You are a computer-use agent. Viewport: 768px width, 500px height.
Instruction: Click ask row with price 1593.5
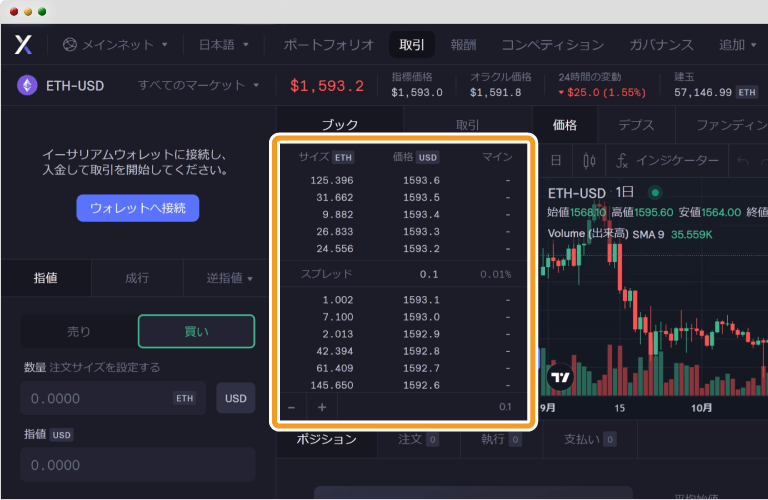[x=403, y=197]
